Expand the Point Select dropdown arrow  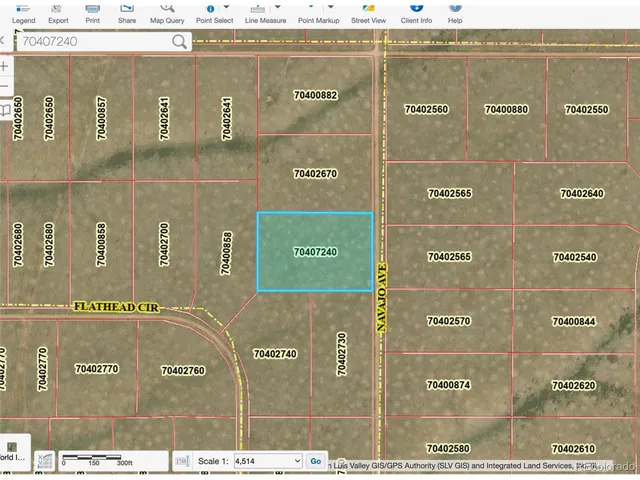point(227,7)
